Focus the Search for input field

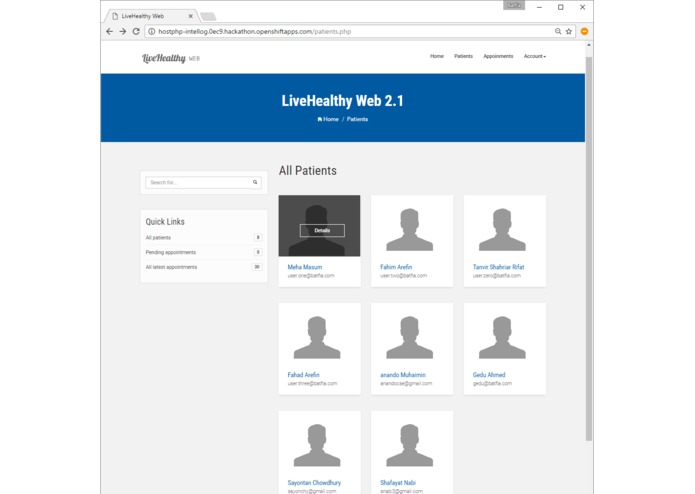[x=198, y=182]
